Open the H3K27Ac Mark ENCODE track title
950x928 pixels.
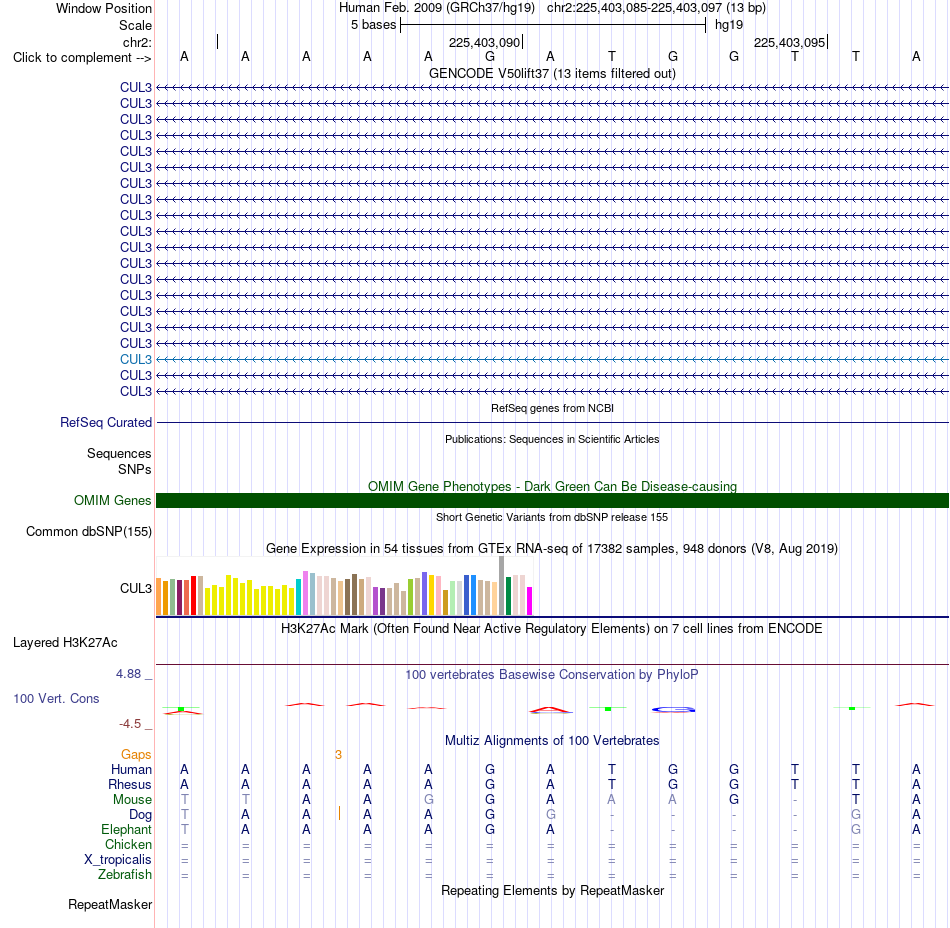[x=552, y=628]
